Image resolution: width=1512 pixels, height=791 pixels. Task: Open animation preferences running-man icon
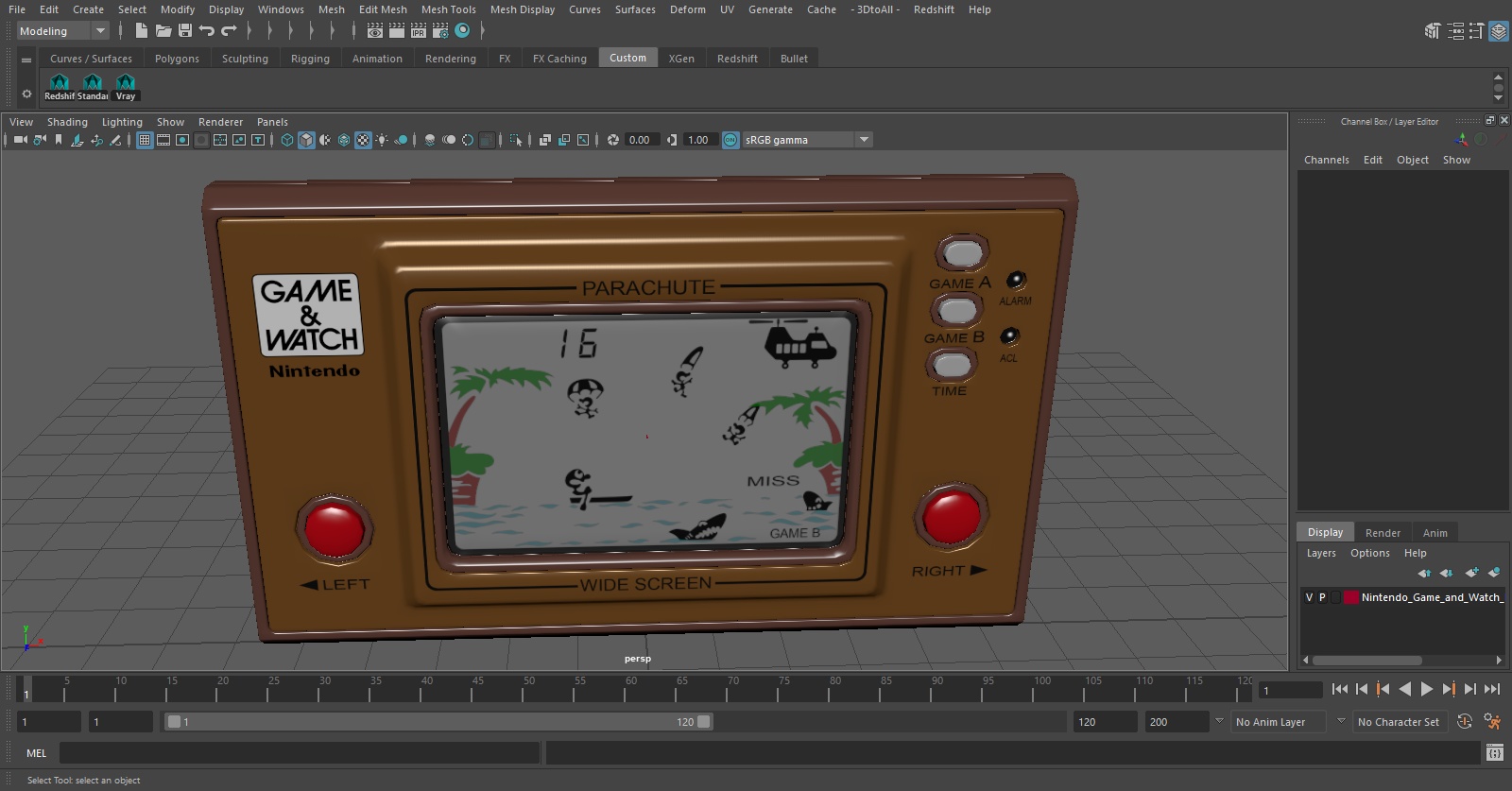[1492, 722]
